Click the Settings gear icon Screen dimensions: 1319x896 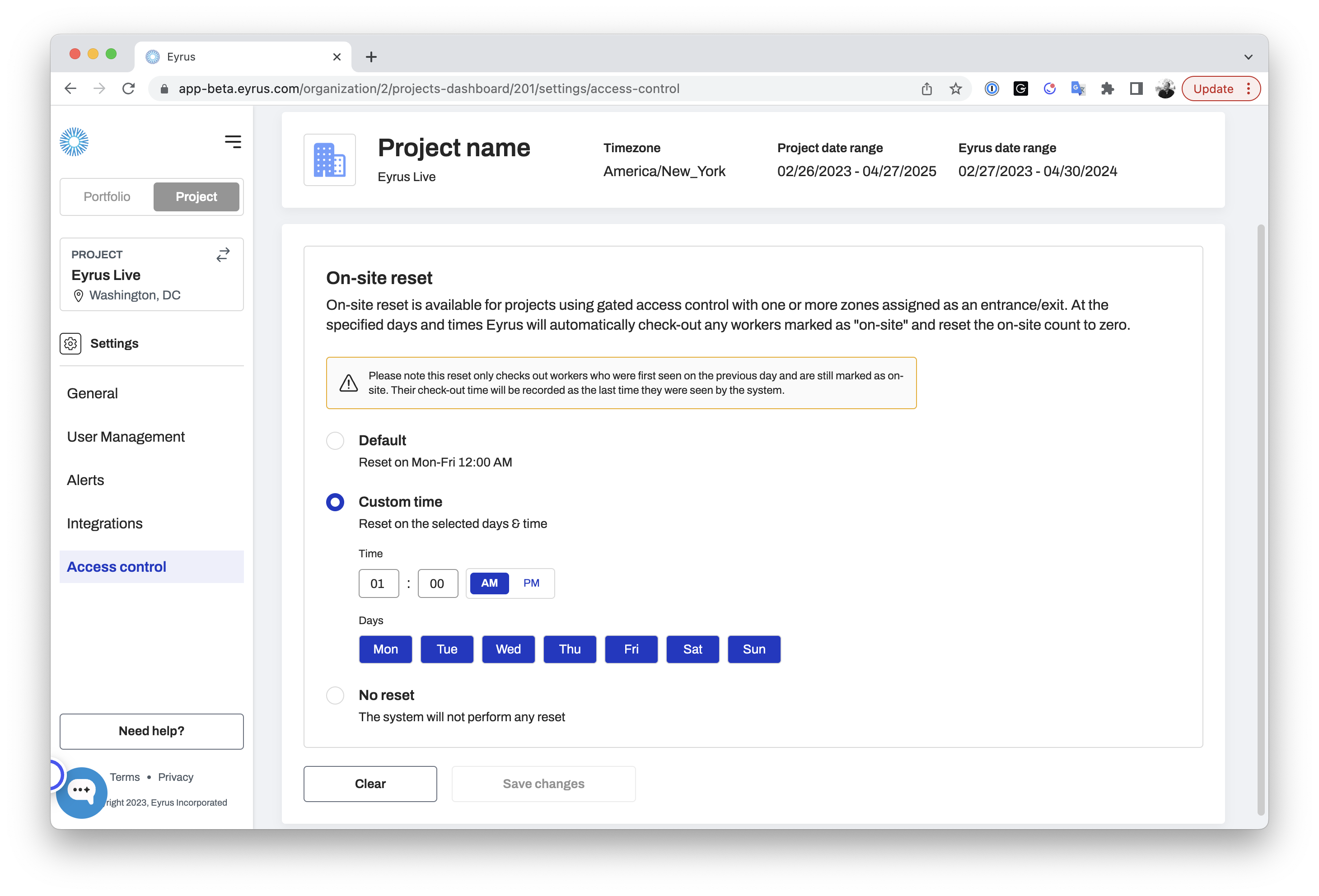coord(70,344)
